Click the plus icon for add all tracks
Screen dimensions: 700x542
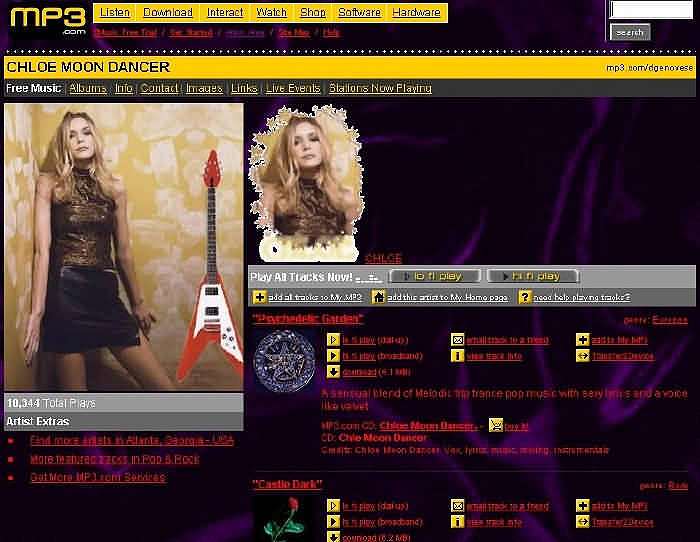[x=259, y=297]
